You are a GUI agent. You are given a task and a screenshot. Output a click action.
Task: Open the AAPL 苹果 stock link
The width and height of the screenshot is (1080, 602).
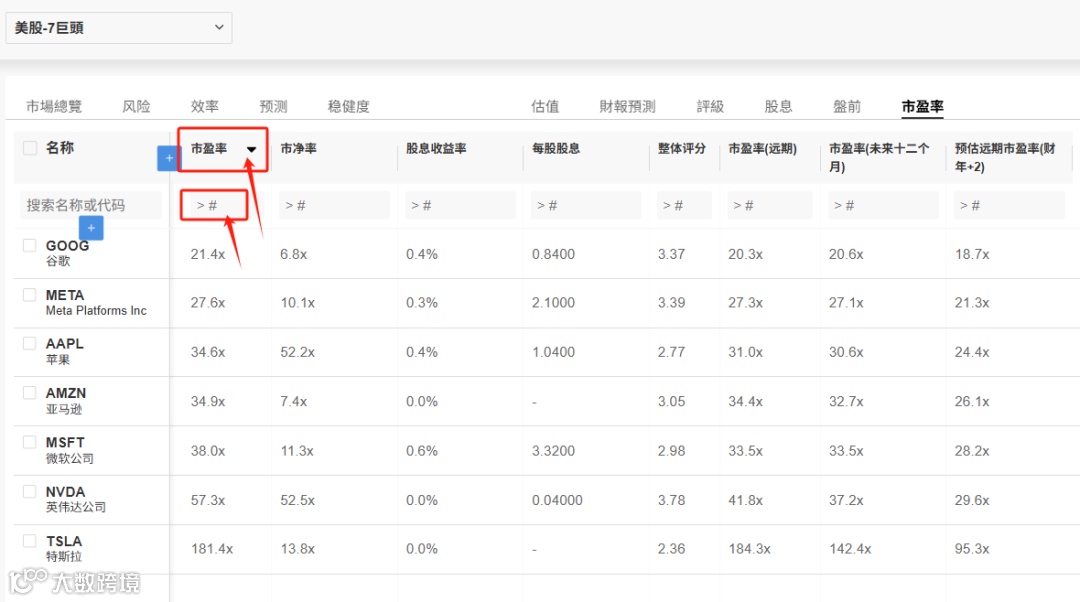click(x=64, y=351)
